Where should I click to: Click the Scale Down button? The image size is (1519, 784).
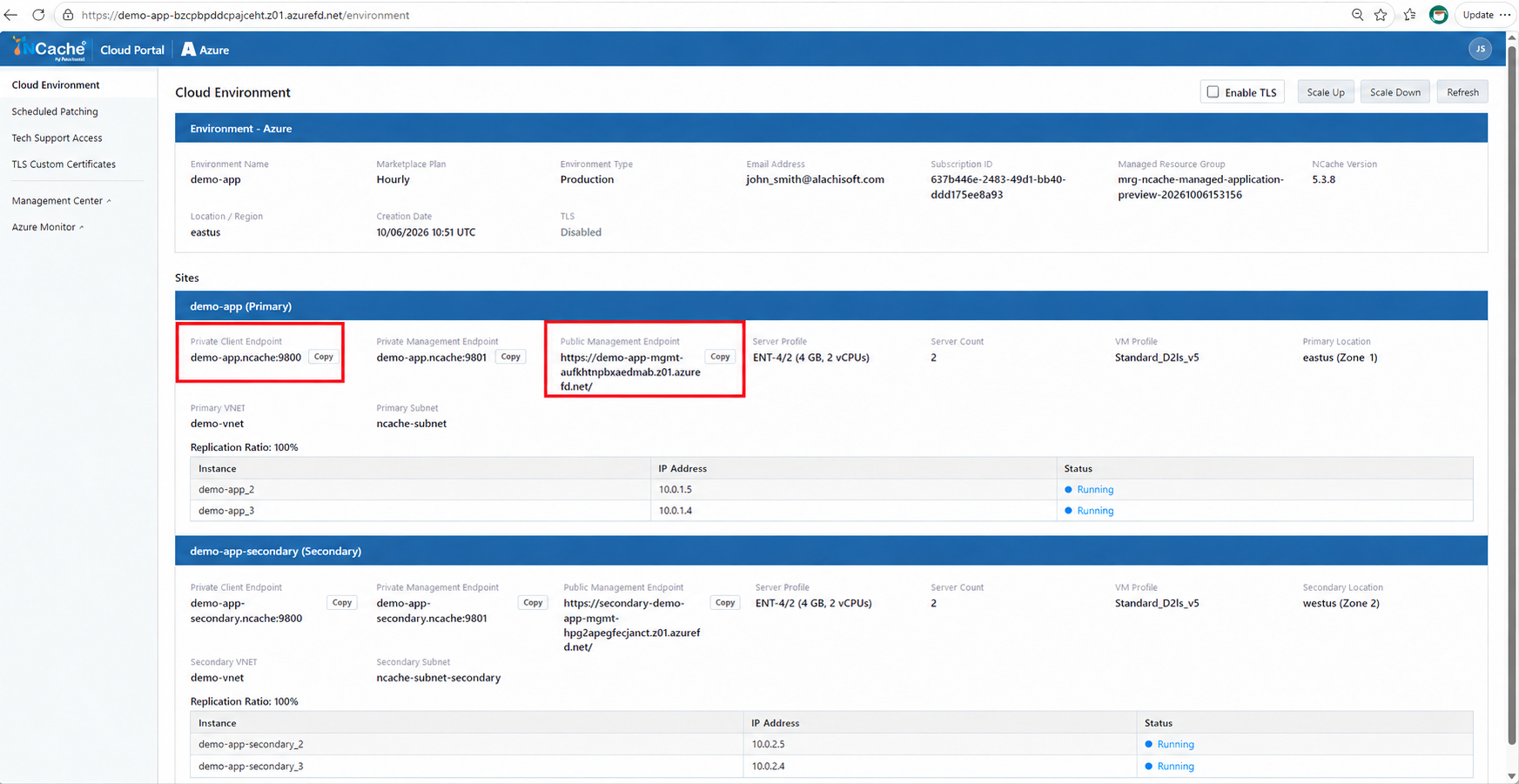(x=1395, y=92)
